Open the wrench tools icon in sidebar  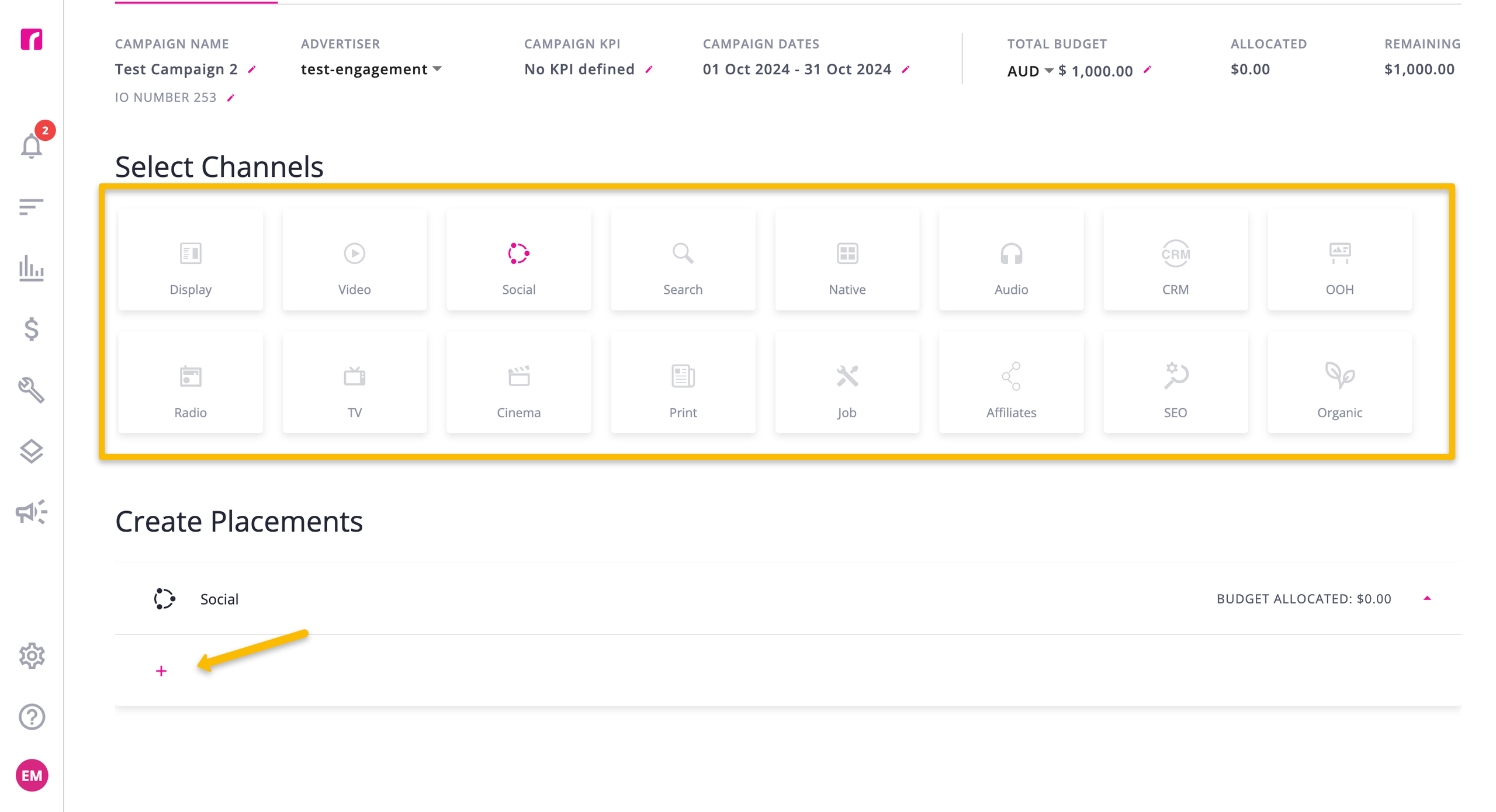[x=32, y=390]
